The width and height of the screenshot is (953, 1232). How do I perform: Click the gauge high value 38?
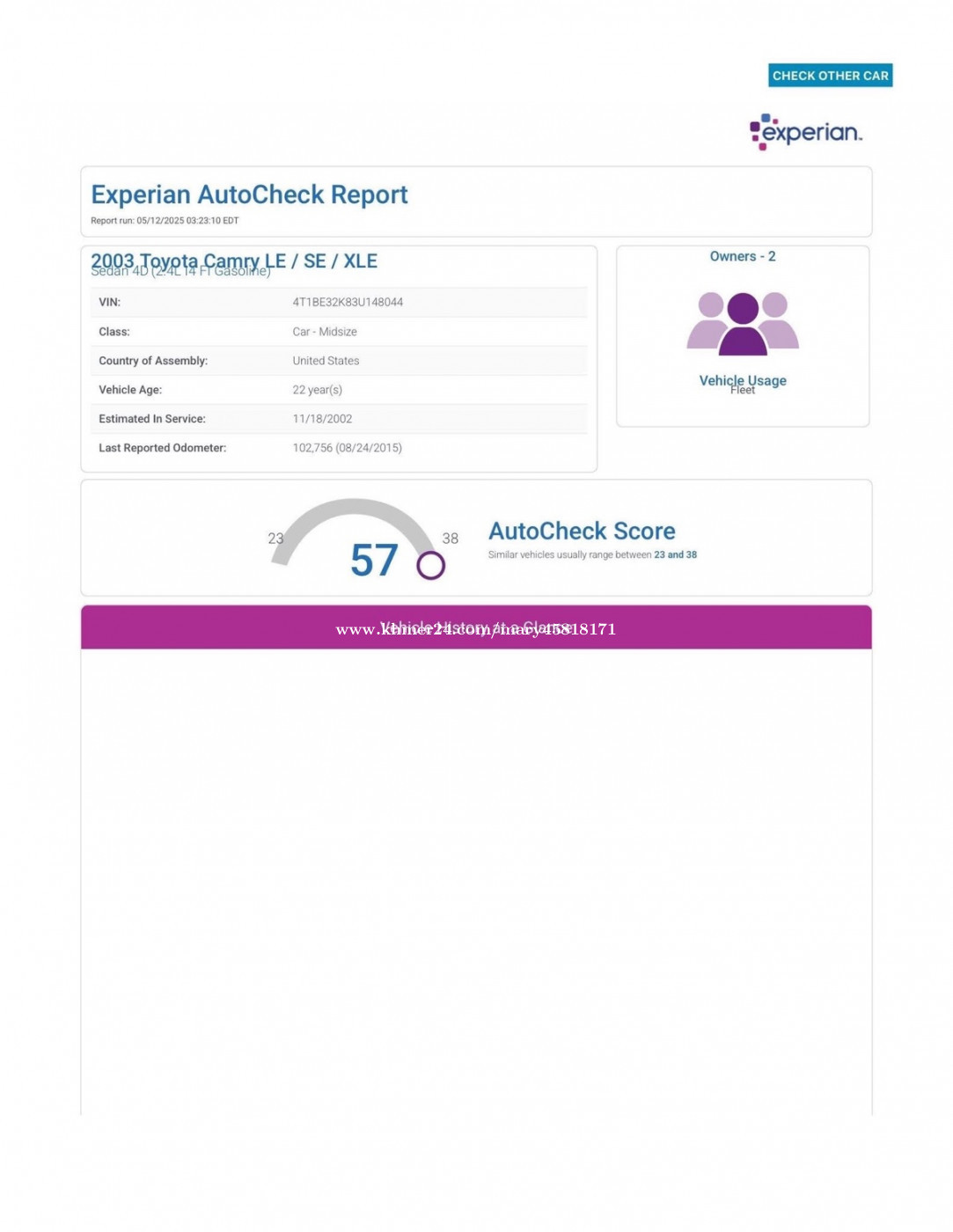pyautogui.click(x=450, y=539)
